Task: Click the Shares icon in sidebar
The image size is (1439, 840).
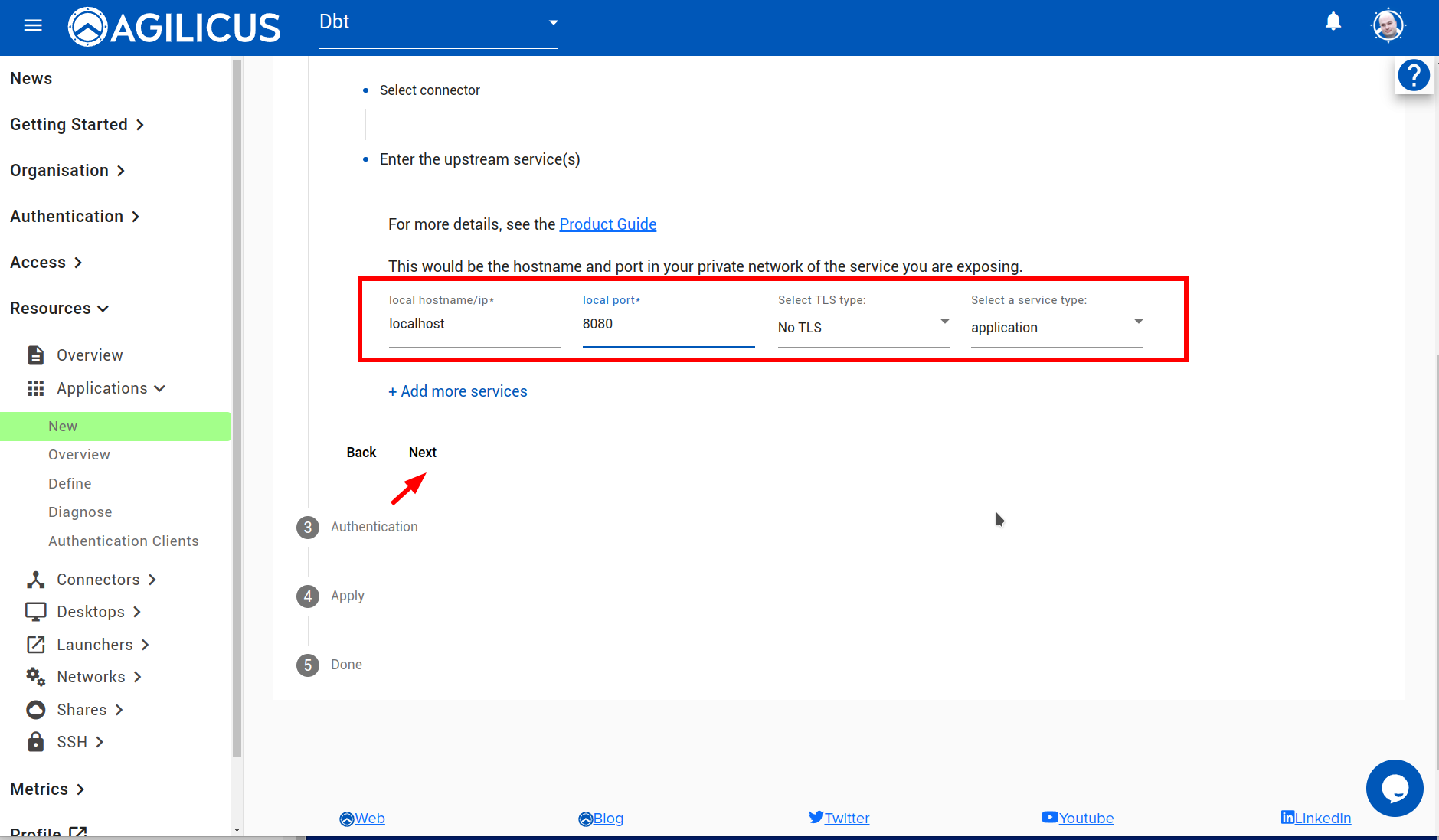Action: click(x=34, y=709)
